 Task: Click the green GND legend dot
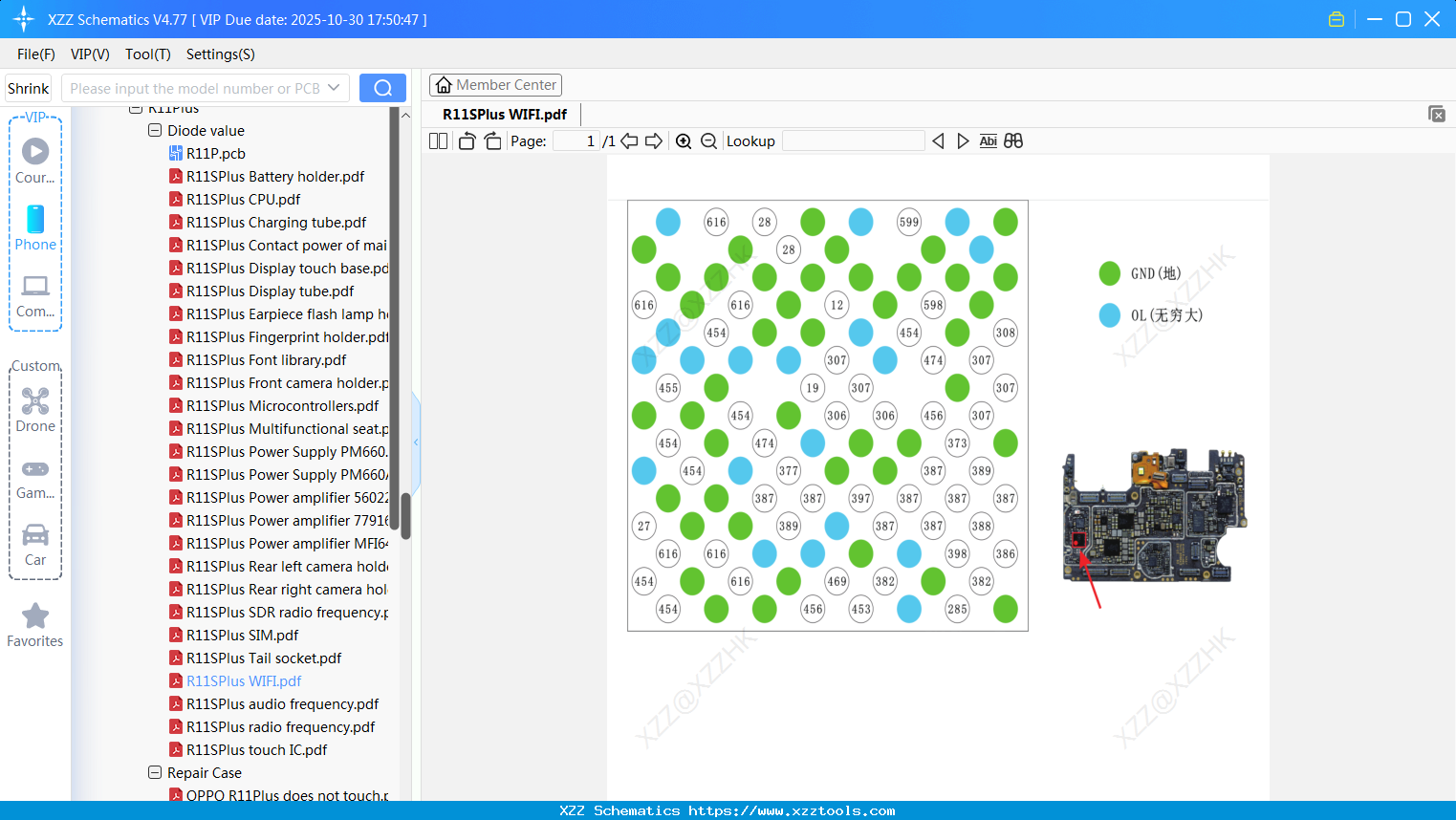(1110, 273)
